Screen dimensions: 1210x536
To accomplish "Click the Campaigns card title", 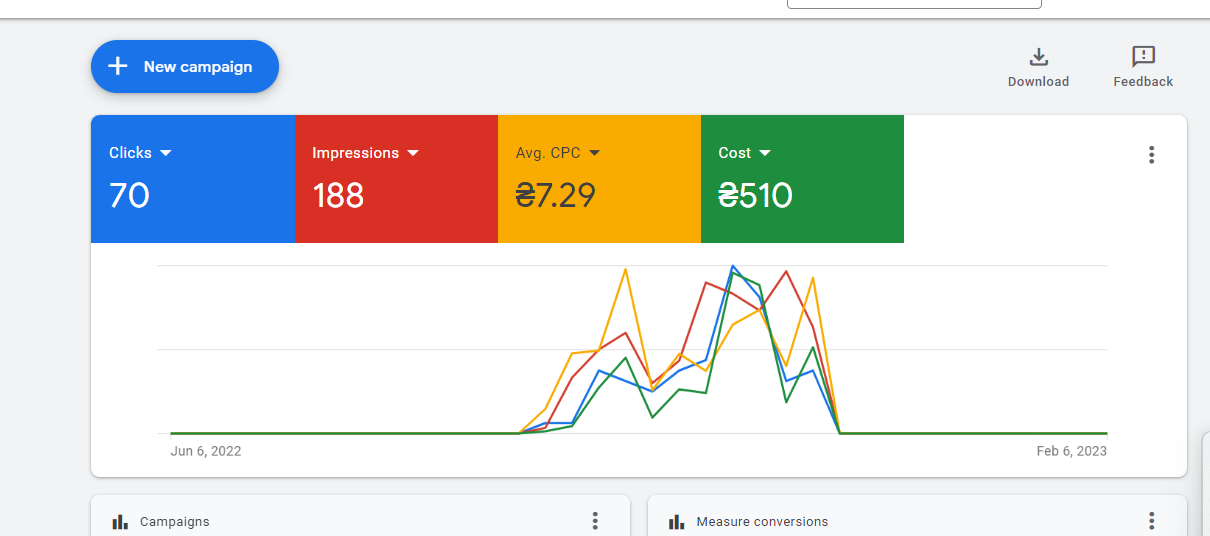I will (x=175, y=522).
